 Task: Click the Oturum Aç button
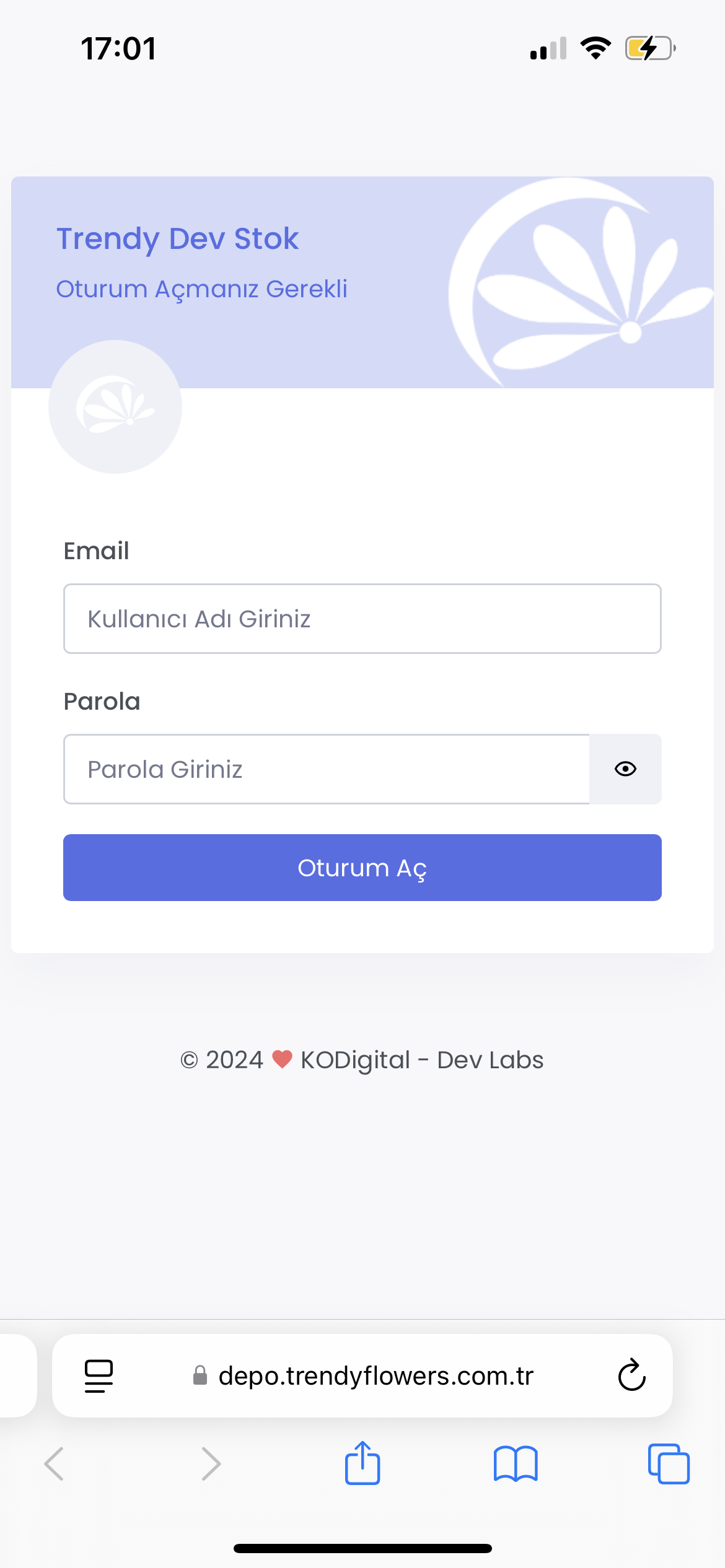point(362,868)
